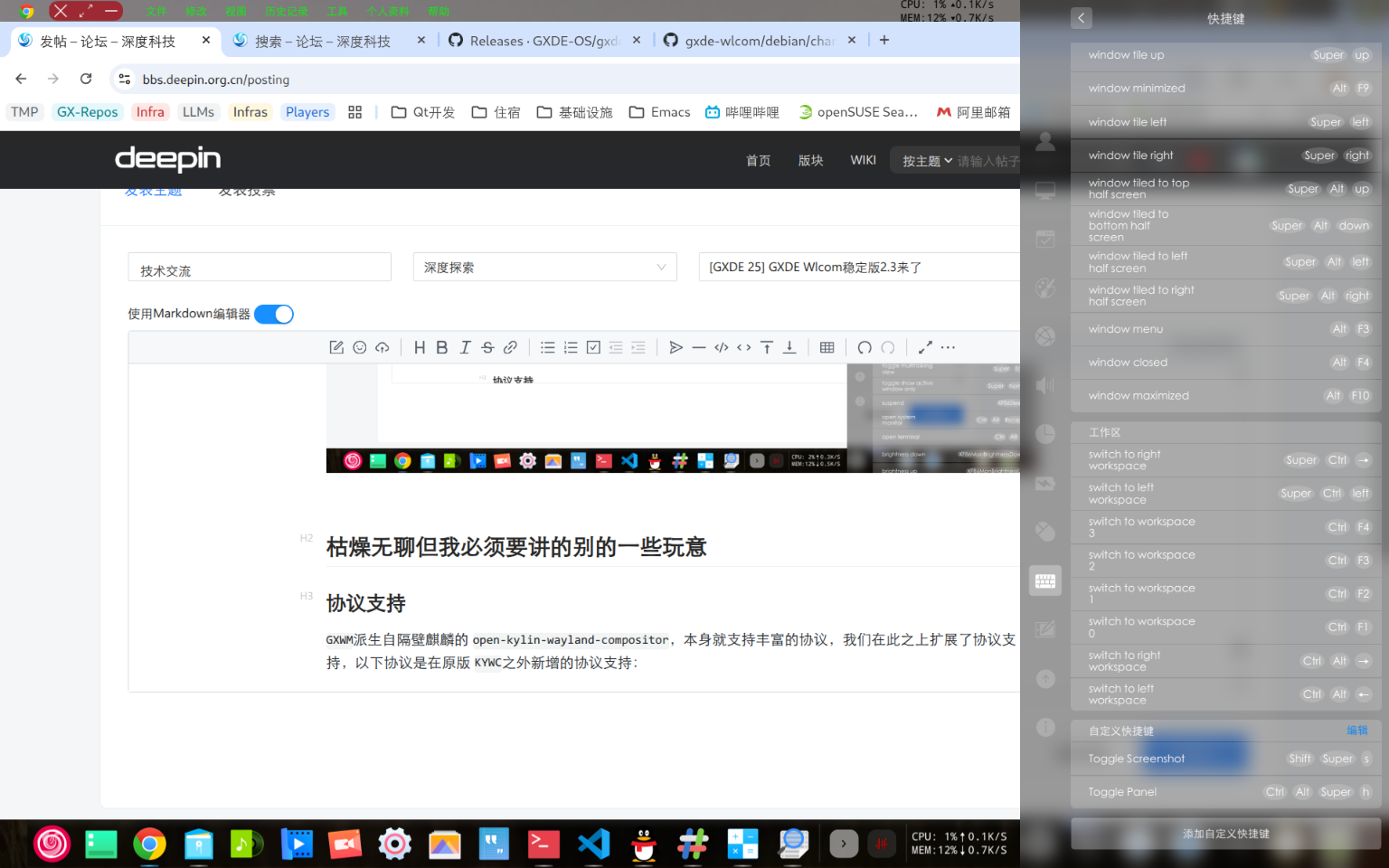
Task: Insert a horizontal rule line
Action: point(699,347)
